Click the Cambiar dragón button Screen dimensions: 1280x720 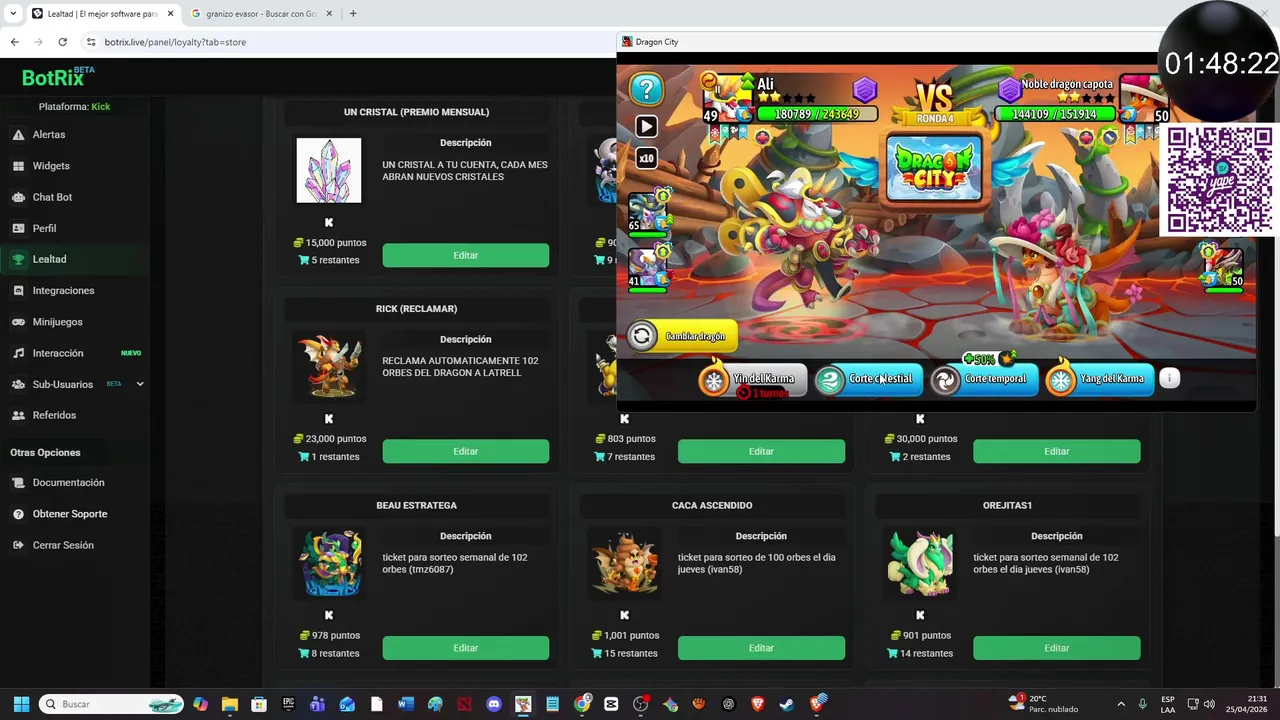[683, 336]
